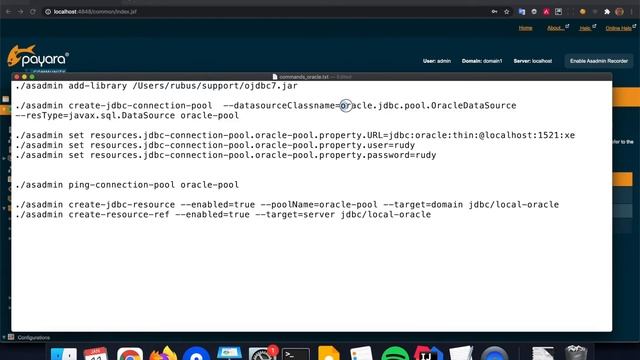
Task: Open Firefox from the dock
Action: pos(163,353)
